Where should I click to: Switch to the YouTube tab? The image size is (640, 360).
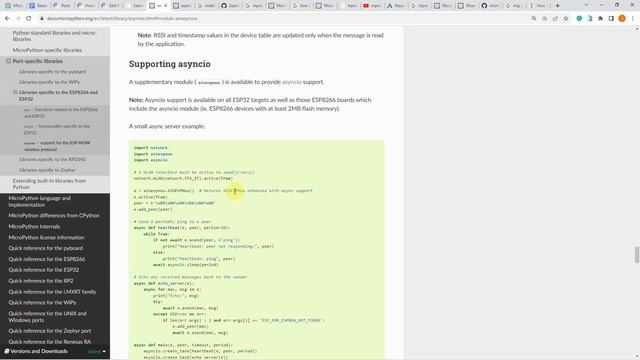371,6
